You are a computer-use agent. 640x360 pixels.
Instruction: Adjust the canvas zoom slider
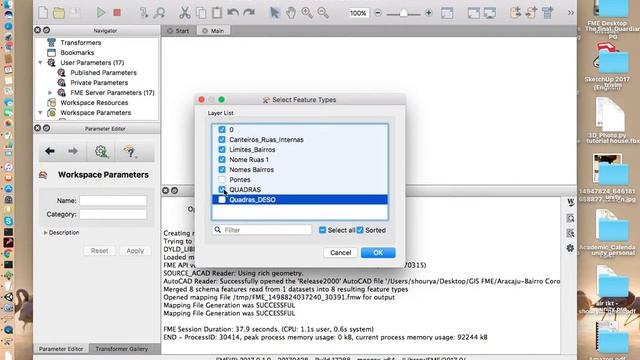click(403, 13)
